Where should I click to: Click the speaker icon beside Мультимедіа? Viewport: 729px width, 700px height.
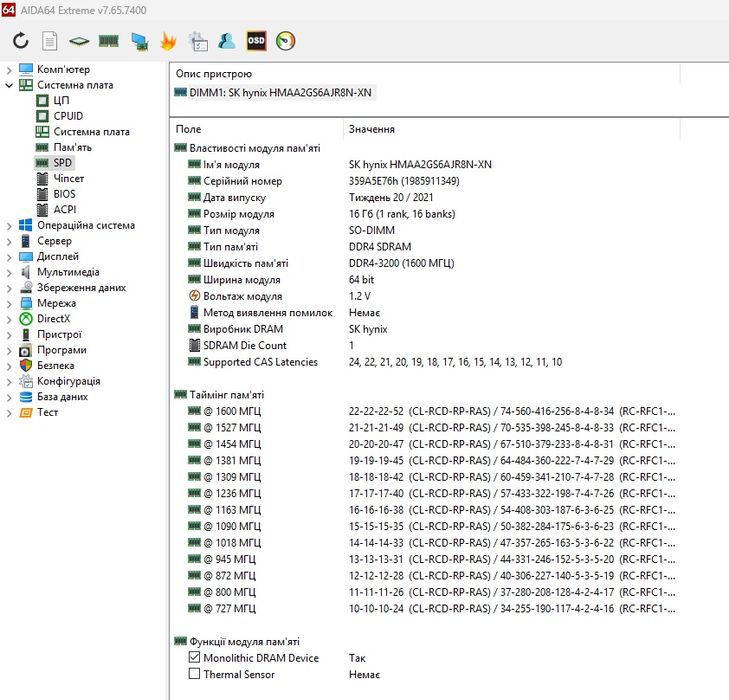26,272
